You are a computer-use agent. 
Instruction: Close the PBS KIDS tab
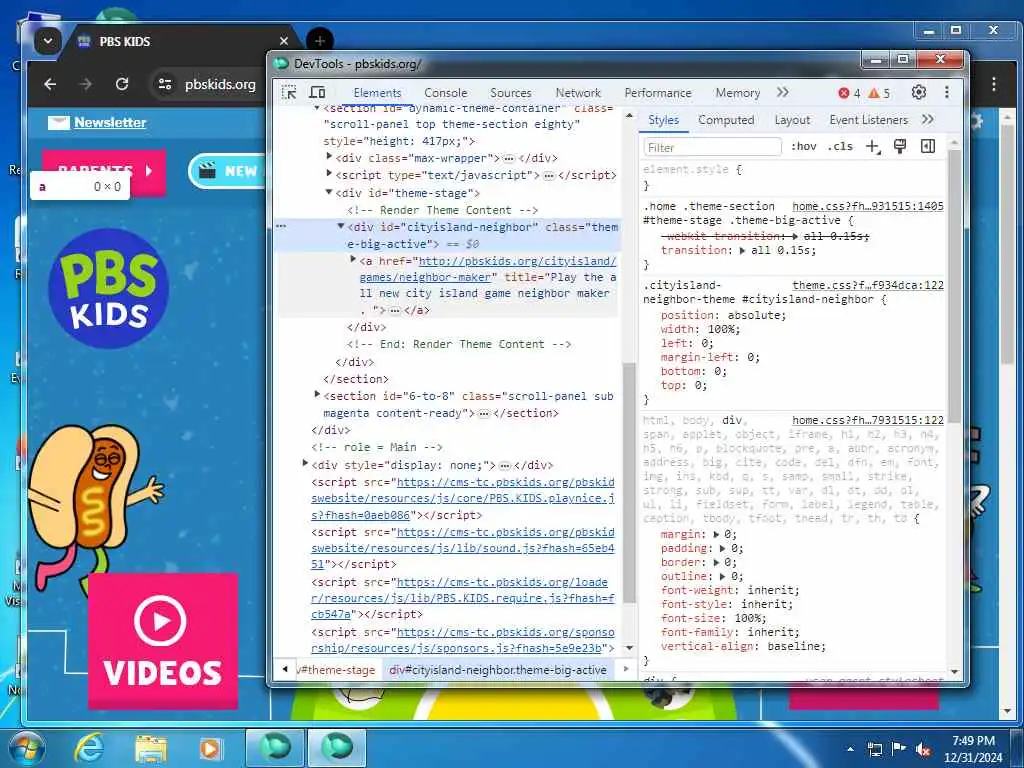click(283, 41)
